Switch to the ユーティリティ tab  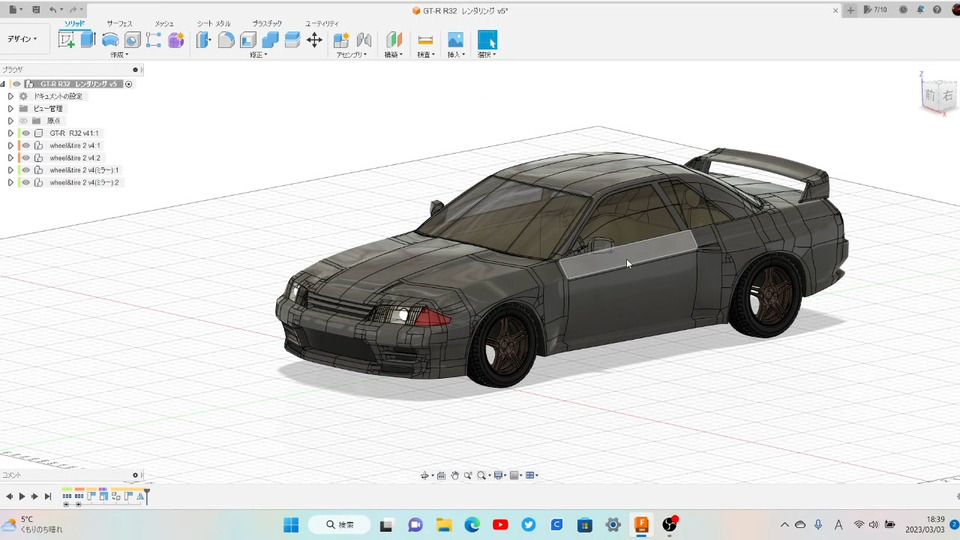(x=322, y=23)
